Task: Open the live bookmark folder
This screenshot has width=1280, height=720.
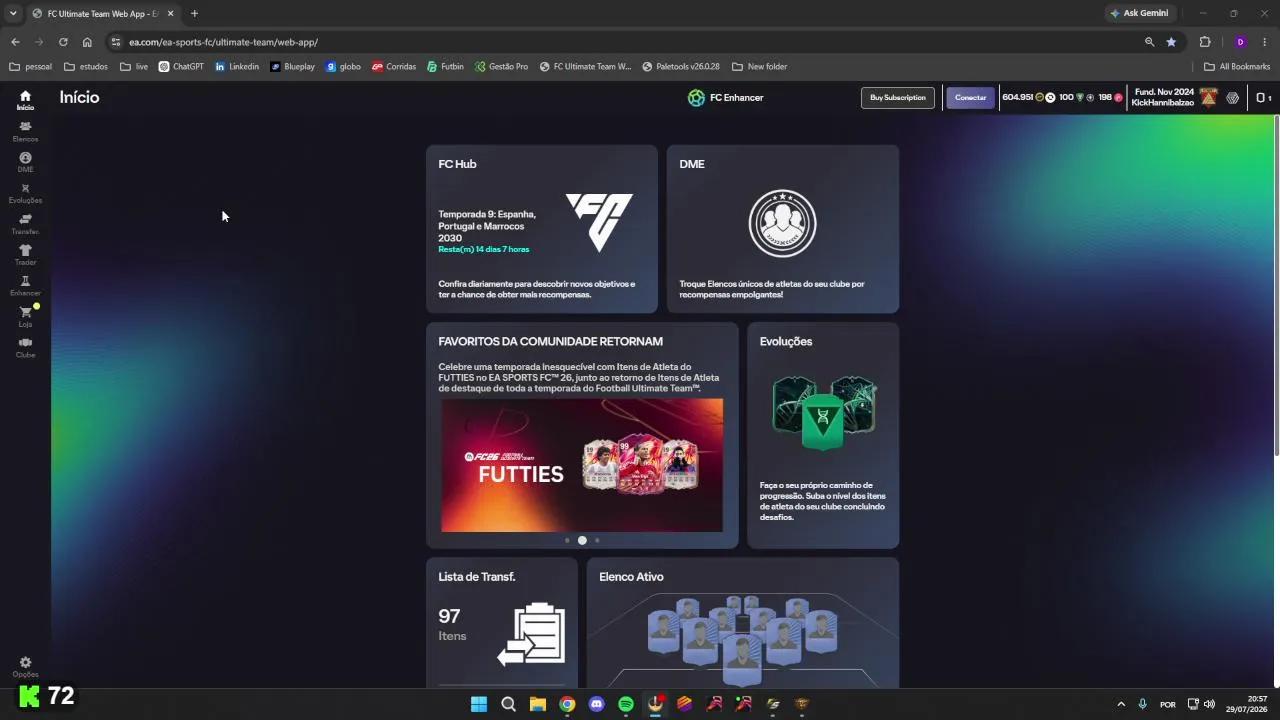Action: click(x=133, y=66)
